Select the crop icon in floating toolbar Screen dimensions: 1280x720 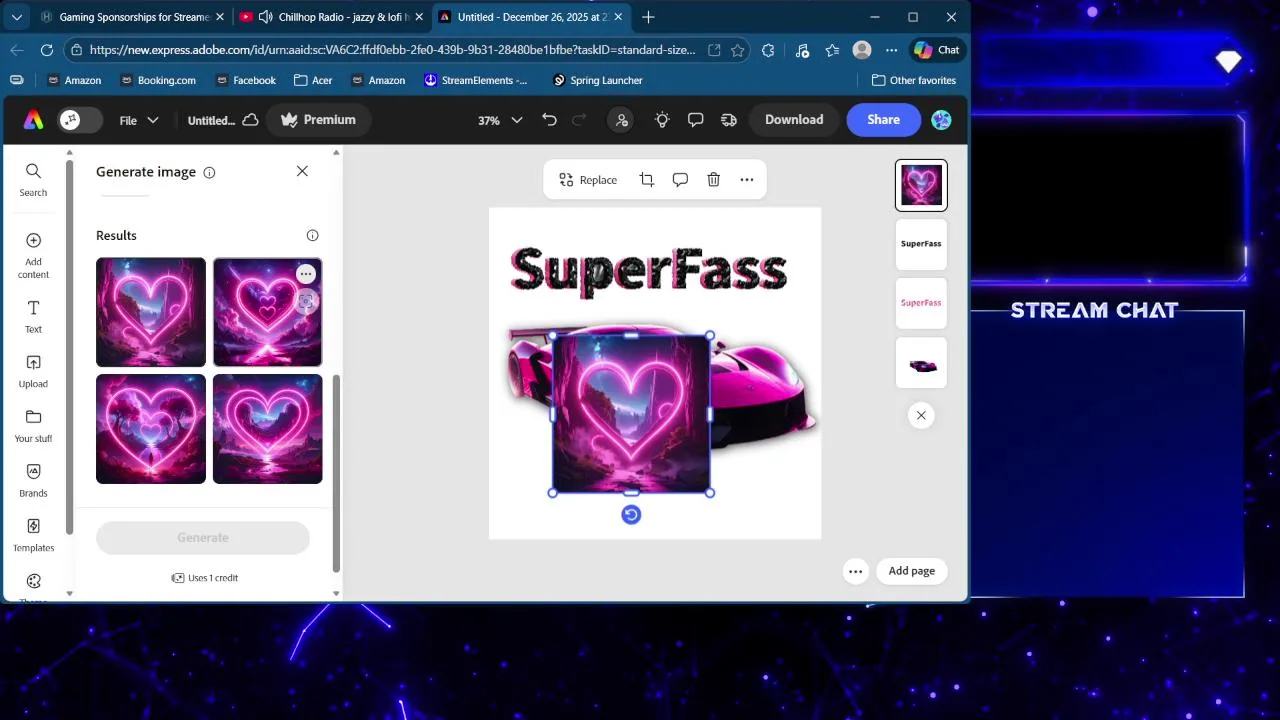[647, 180]
